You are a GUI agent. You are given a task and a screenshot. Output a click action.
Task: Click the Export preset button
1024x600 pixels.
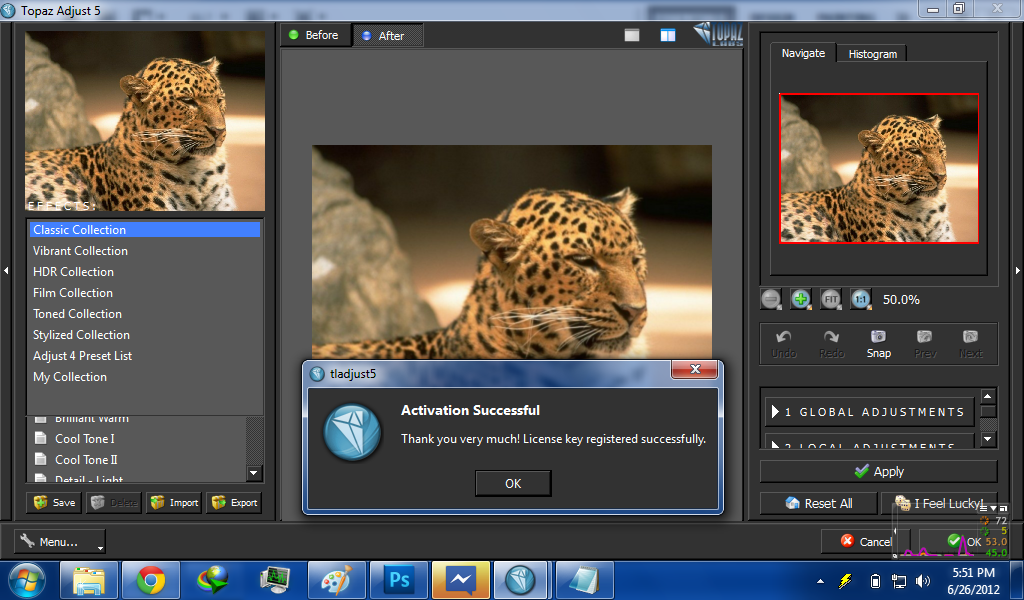pyautogui.click(x=234, y=503)
